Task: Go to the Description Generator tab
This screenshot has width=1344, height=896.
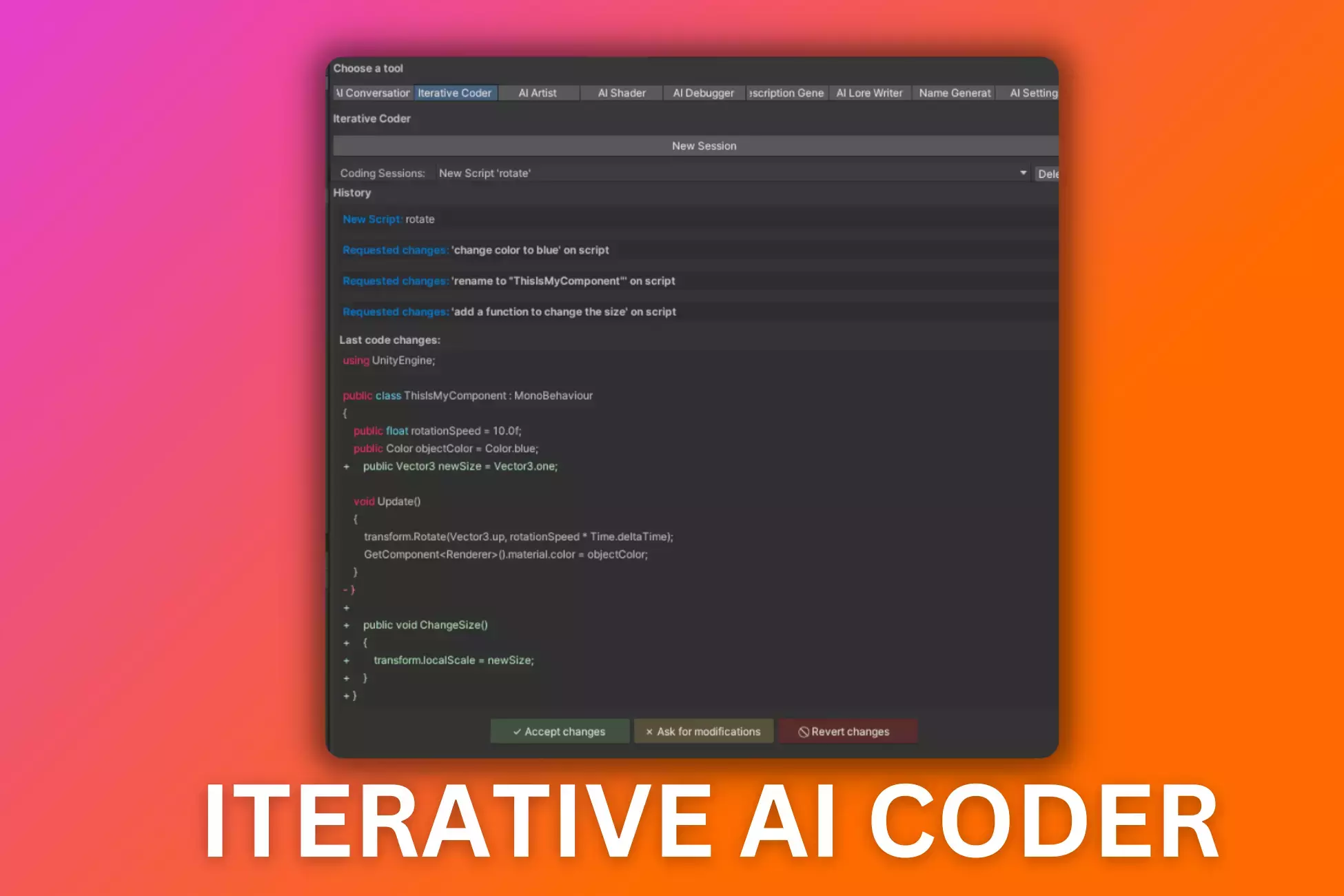Action: click(786, 93)
